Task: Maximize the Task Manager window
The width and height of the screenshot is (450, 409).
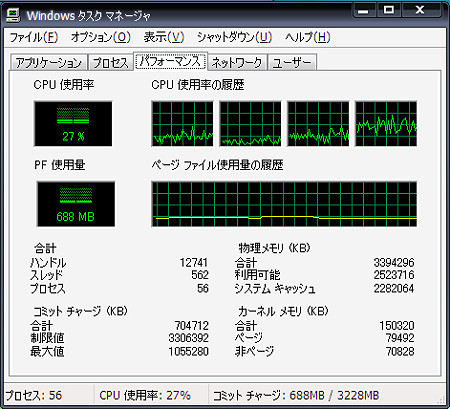Action: point(389,10)
